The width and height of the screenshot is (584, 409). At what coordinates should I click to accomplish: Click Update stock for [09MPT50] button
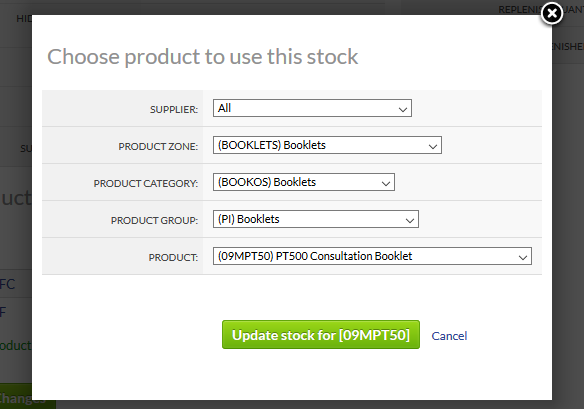tap(321, 335)
